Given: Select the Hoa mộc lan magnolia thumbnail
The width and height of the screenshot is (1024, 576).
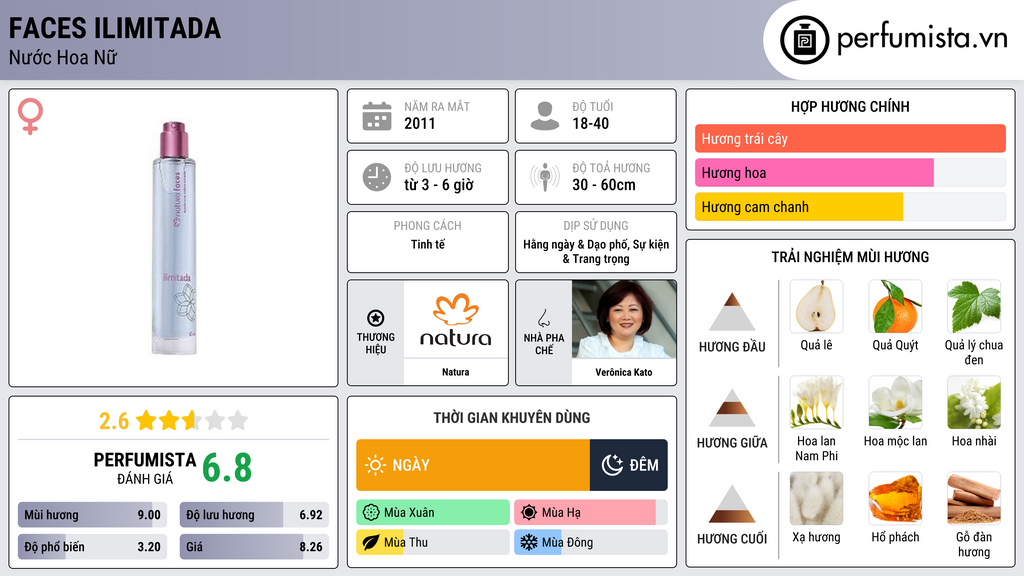Looking at the screenshot, I should [895, 402].
